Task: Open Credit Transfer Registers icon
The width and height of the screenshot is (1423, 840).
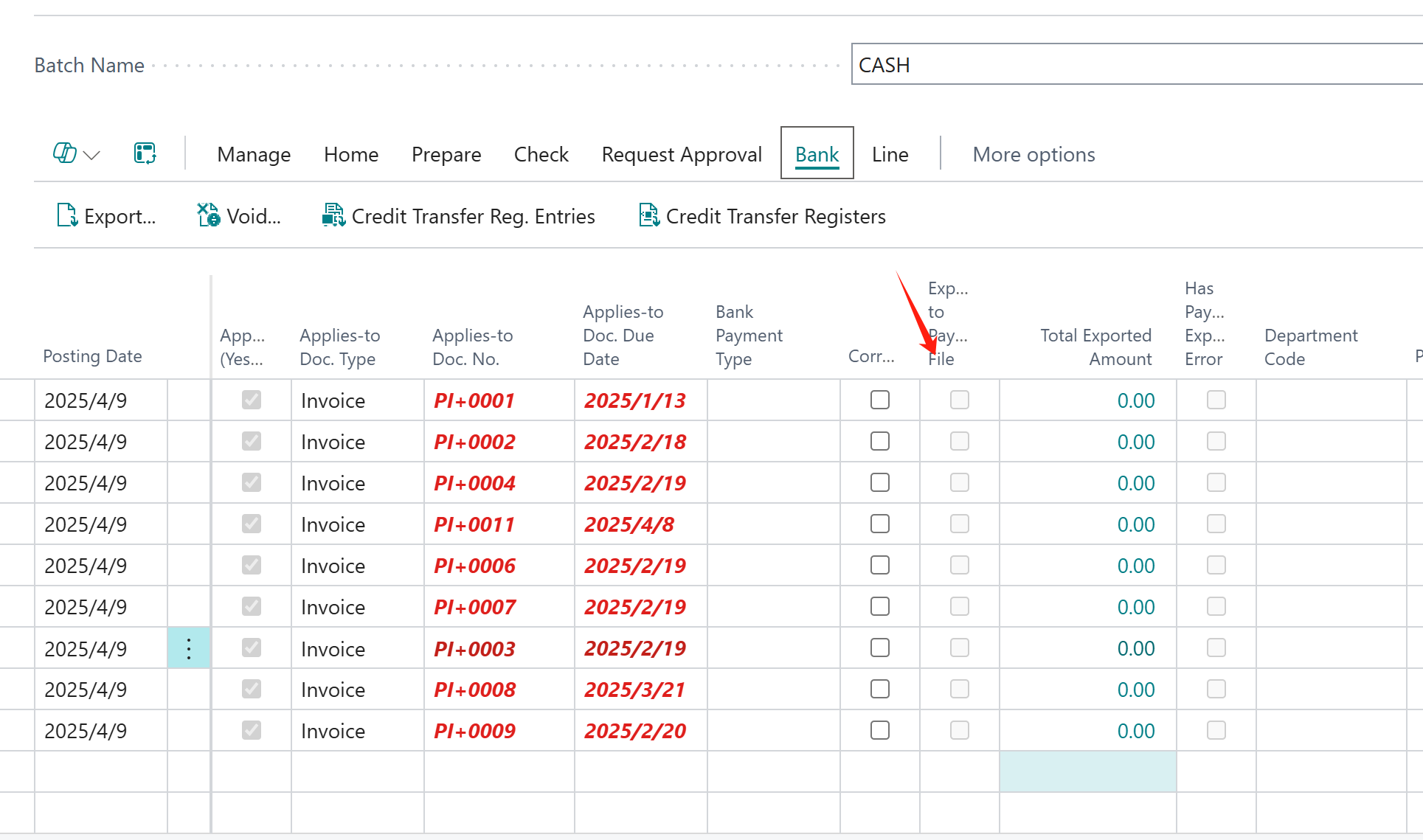Action: 648,215
